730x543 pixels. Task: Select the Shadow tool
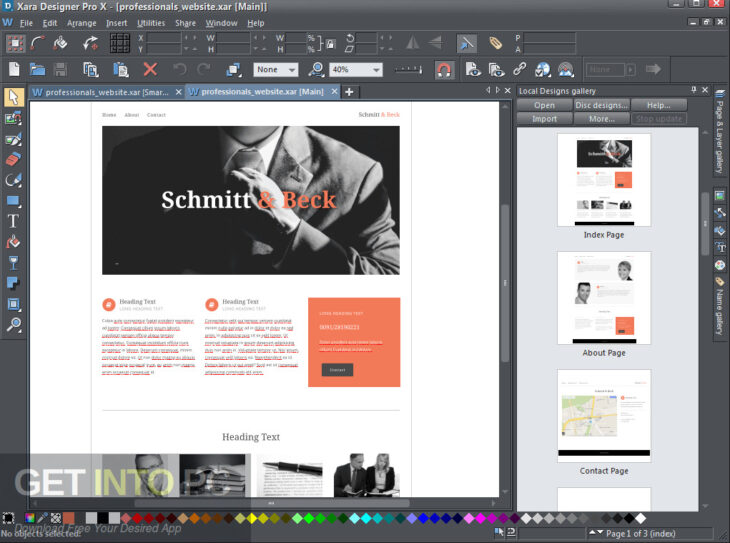13,283
